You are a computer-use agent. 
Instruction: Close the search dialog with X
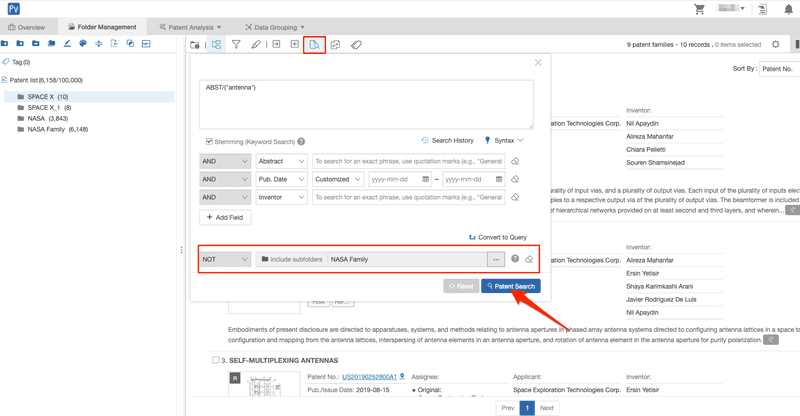538,63
